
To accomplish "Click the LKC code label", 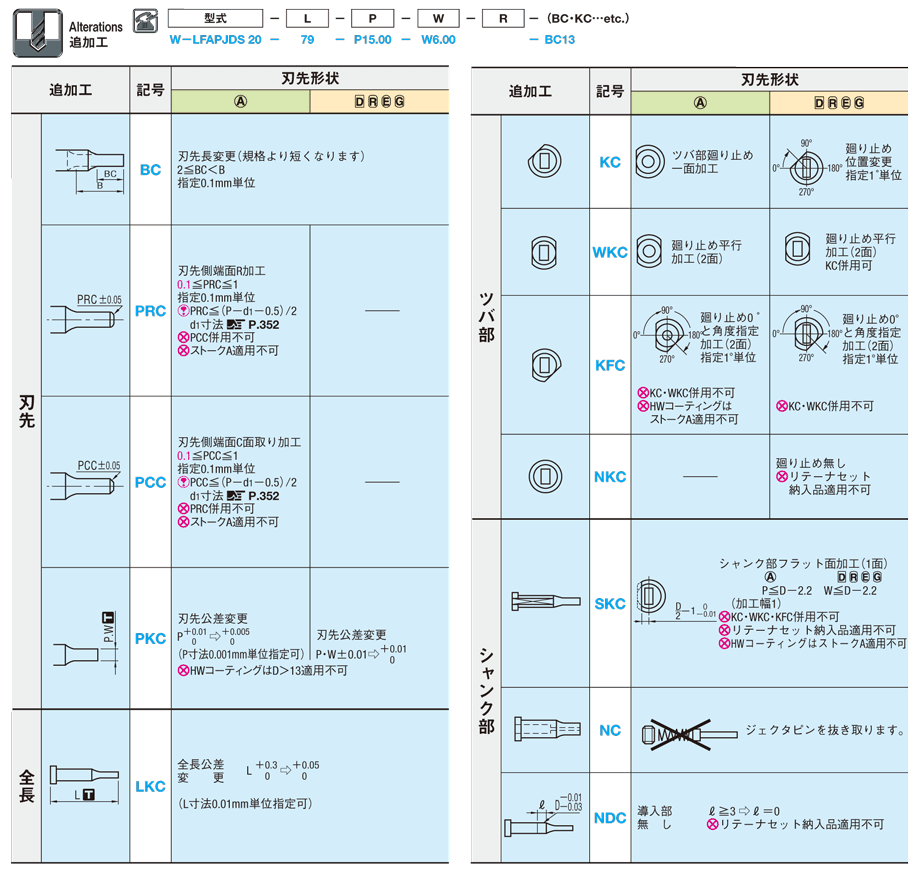I will (x=150, y=787).
